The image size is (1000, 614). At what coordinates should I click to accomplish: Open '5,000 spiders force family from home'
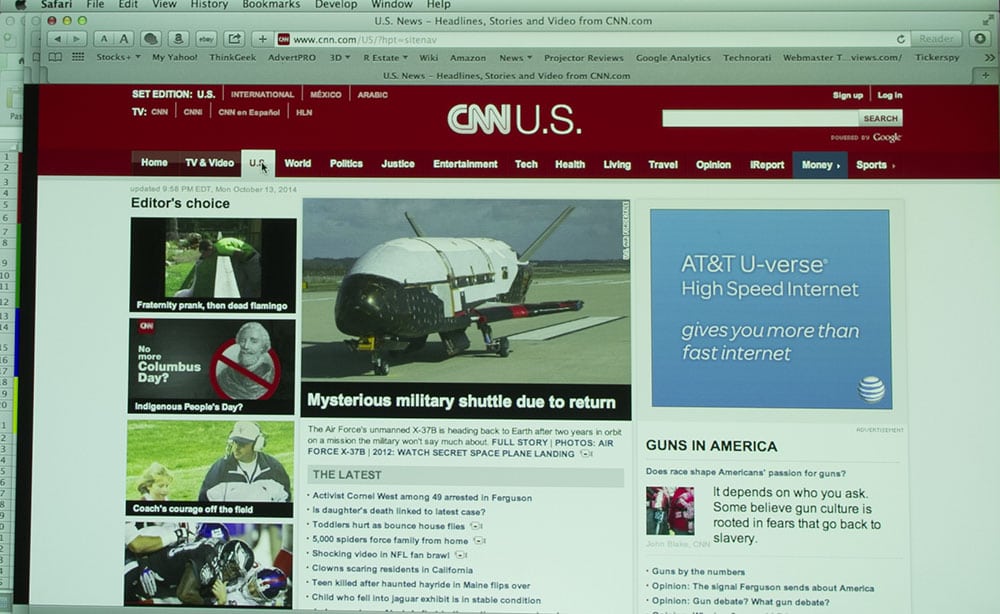(x=390, y=540)
